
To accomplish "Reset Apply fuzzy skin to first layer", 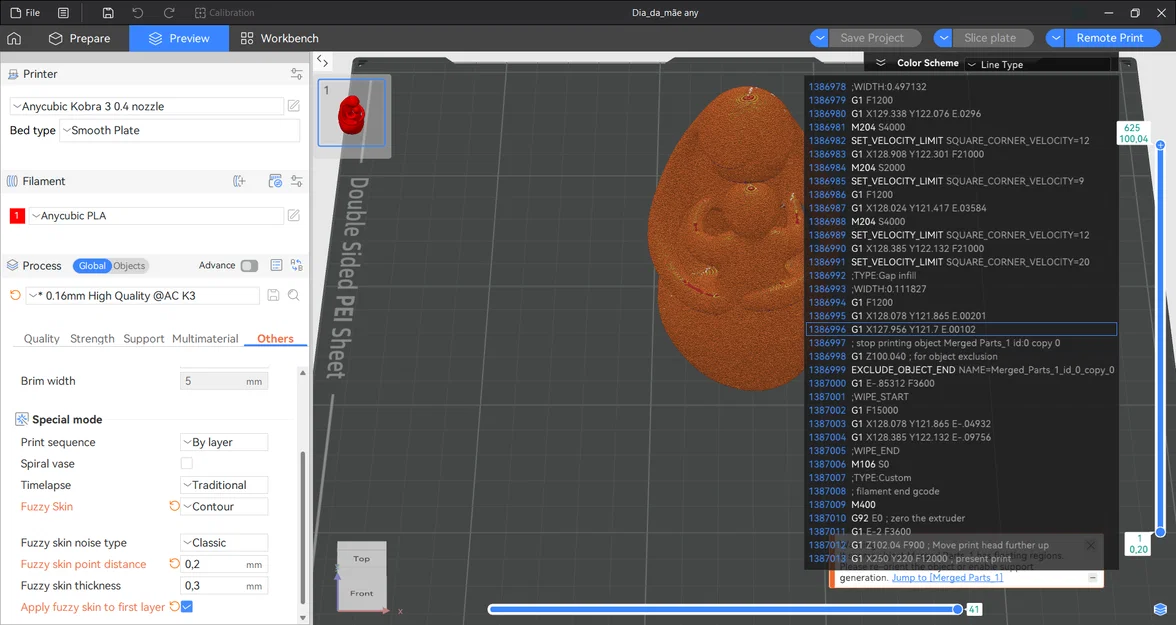I will (174, 606).
